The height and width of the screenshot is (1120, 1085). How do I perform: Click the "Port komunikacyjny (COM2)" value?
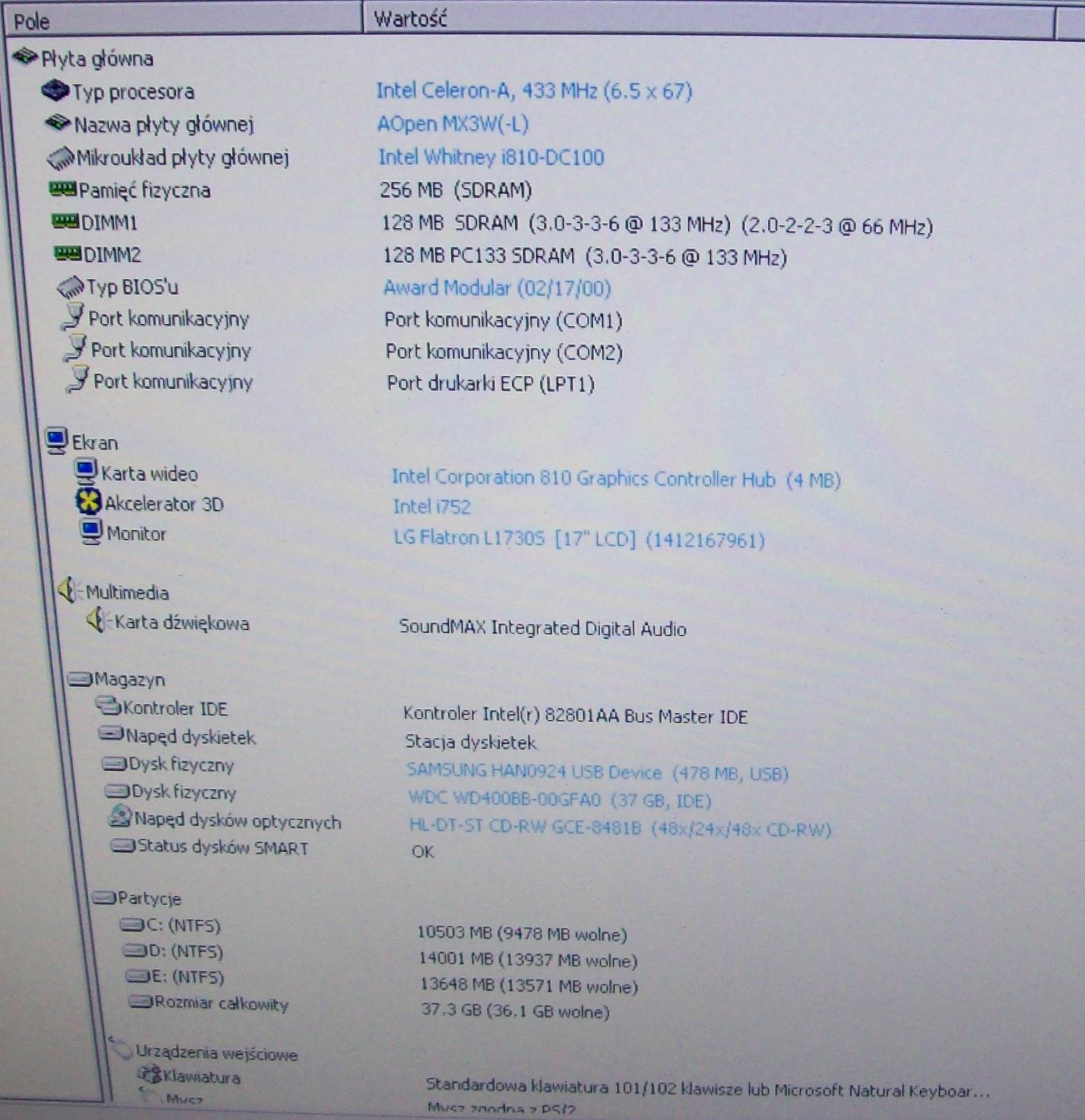point(504,352)
